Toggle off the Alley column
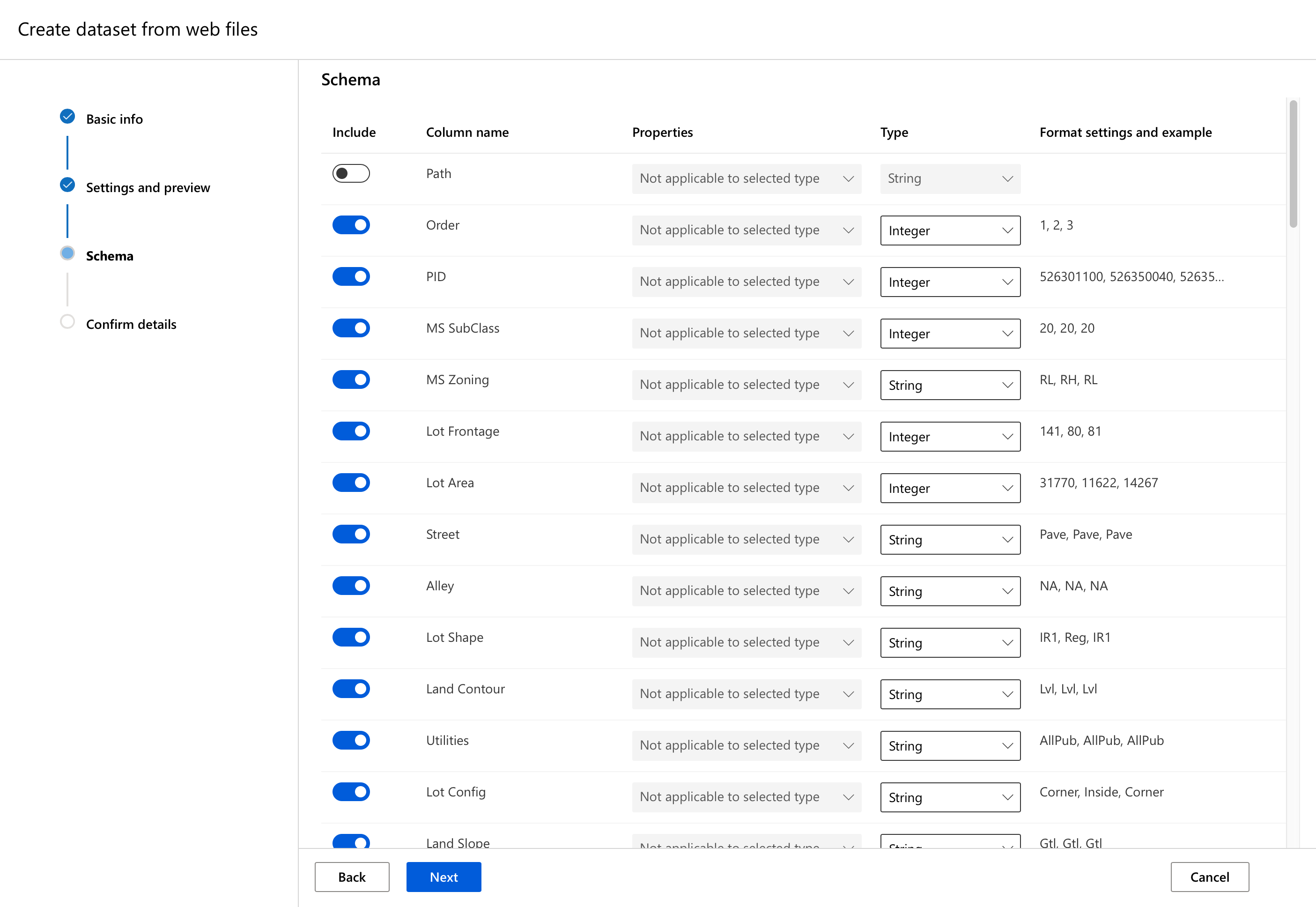The width and height of the screenshot is (1316, 907). (x=351, y=586)
